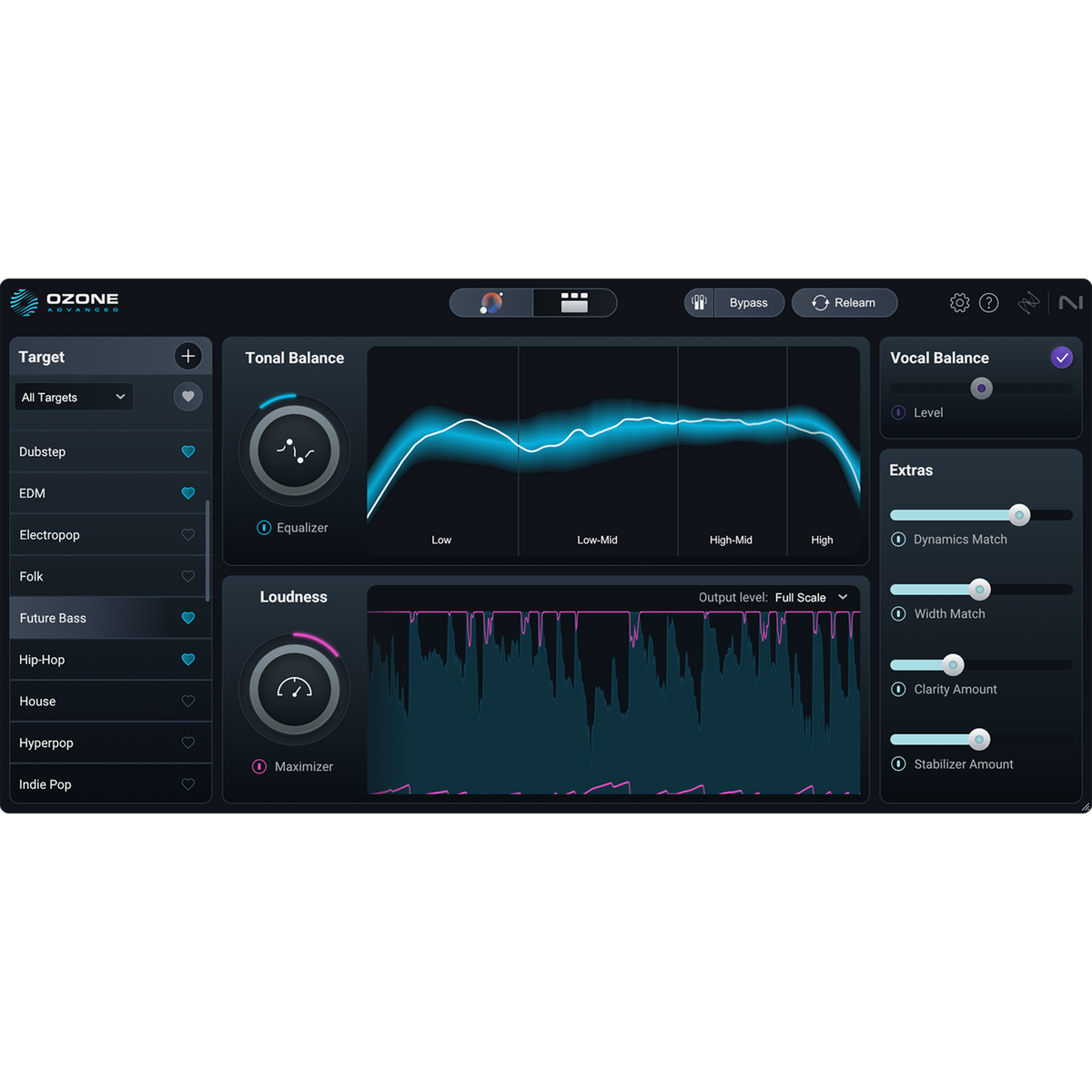Screen dimensions: 1092x1092
Task: Click the High band label
Action: pos(822,541)
